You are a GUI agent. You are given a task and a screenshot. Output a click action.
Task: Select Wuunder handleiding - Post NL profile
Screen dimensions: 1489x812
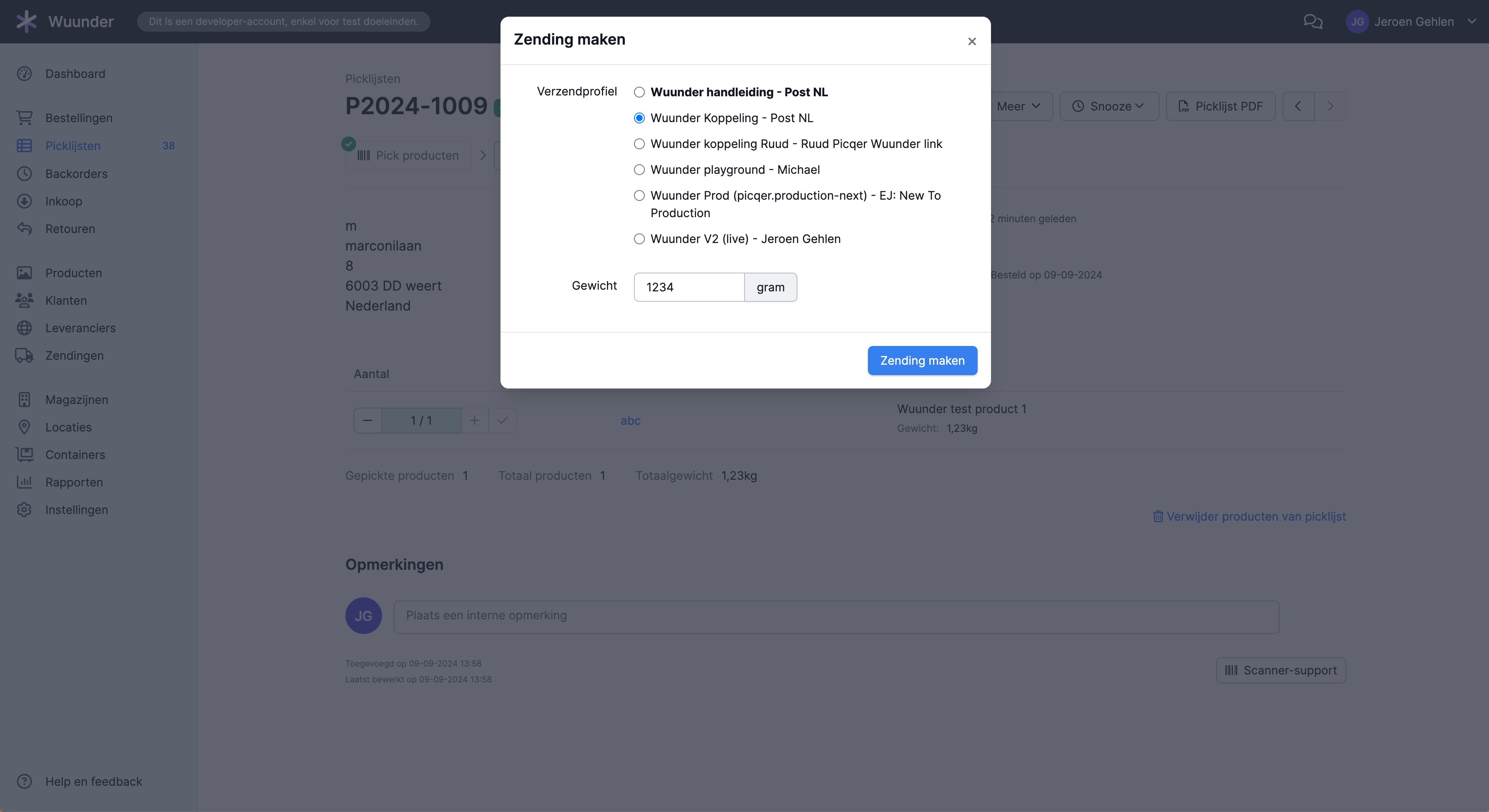pyautogui.click(x=639, y=92)
